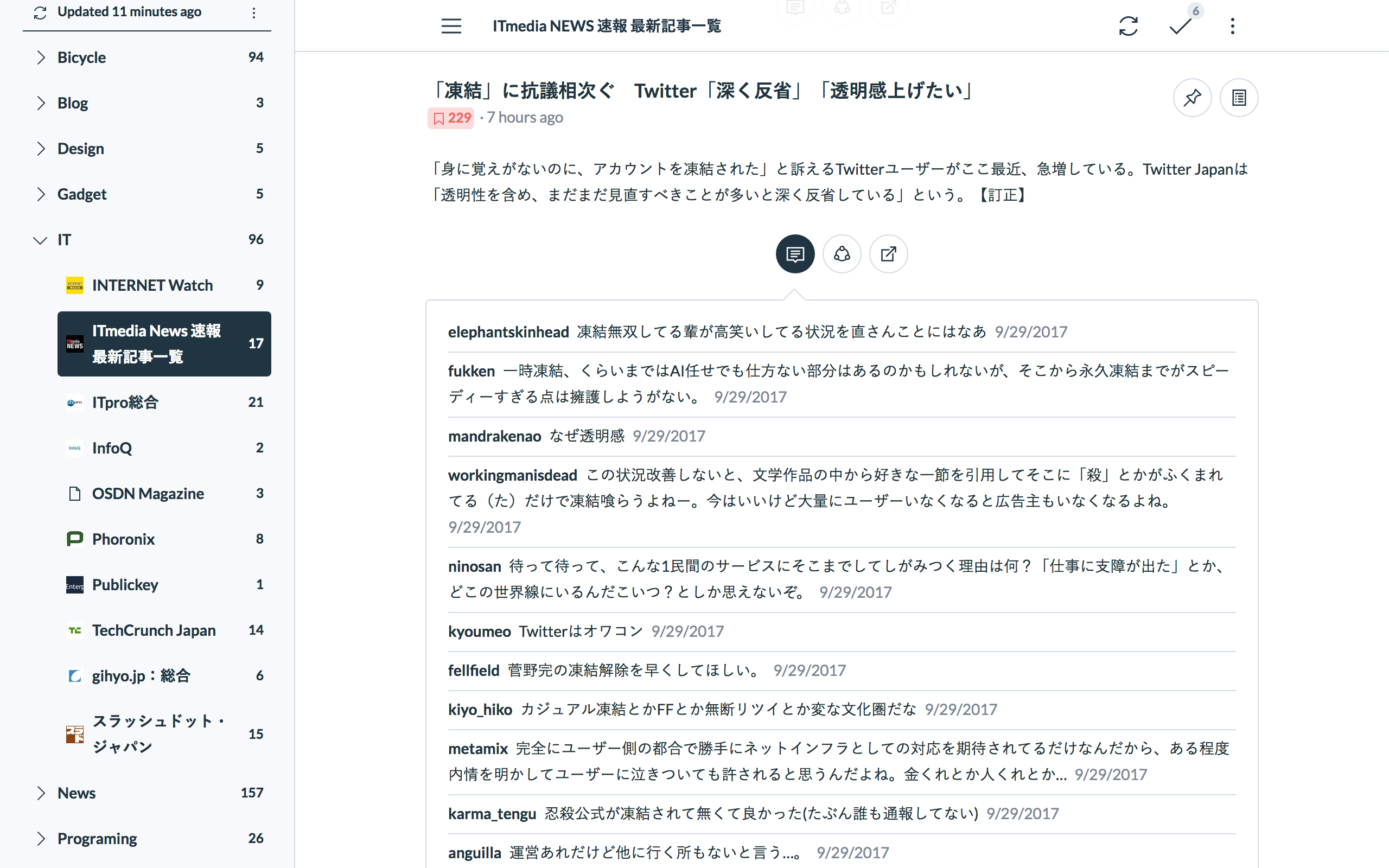Click commenter name fellfield
1389x868 pixels.
[x=474, y=671]
